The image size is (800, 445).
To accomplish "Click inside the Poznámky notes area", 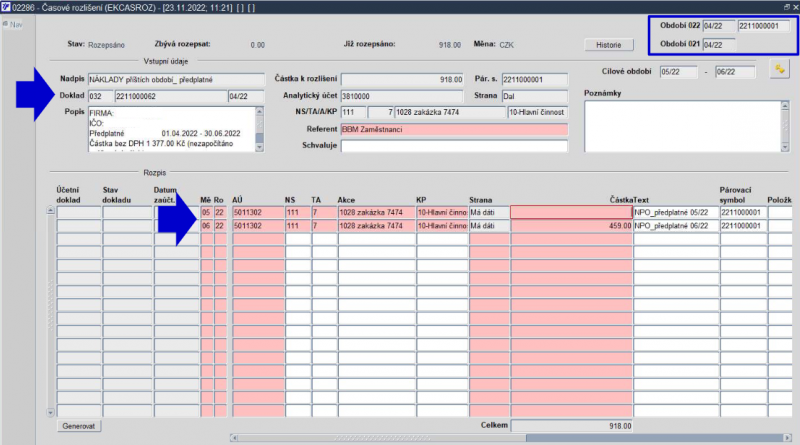I will [683, 126].
